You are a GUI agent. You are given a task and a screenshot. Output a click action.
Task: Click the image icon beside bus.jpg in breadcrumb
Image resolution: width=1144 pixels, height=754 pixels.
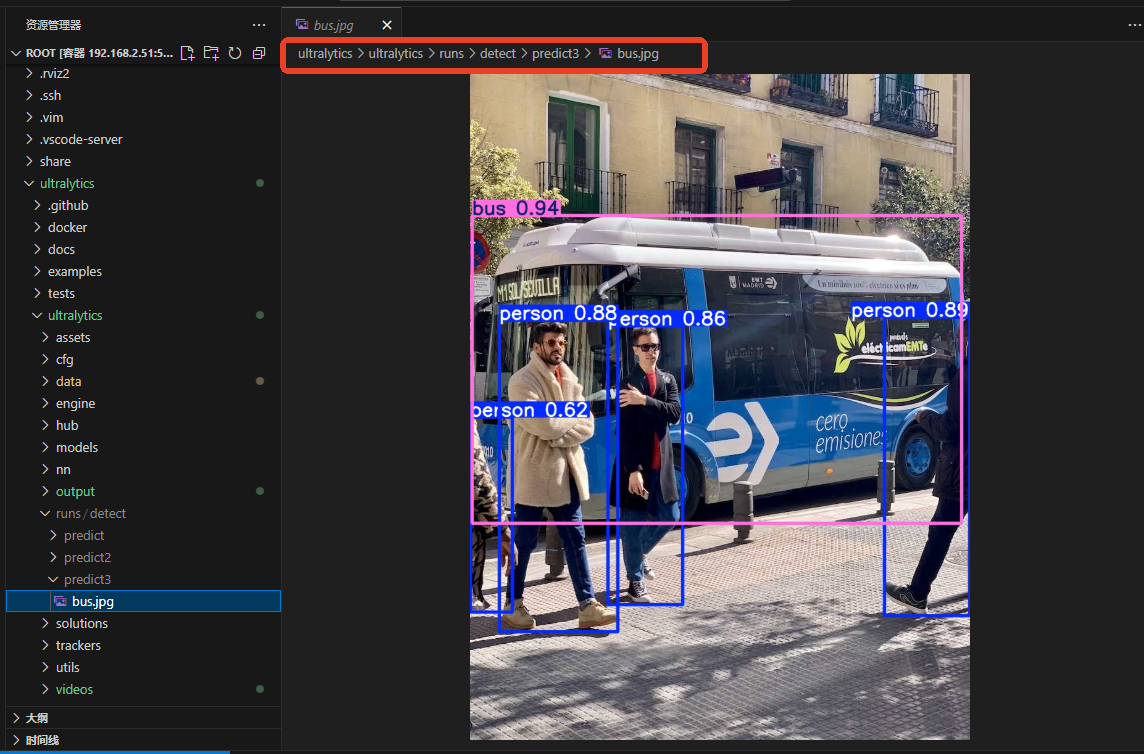pos(605,53)
